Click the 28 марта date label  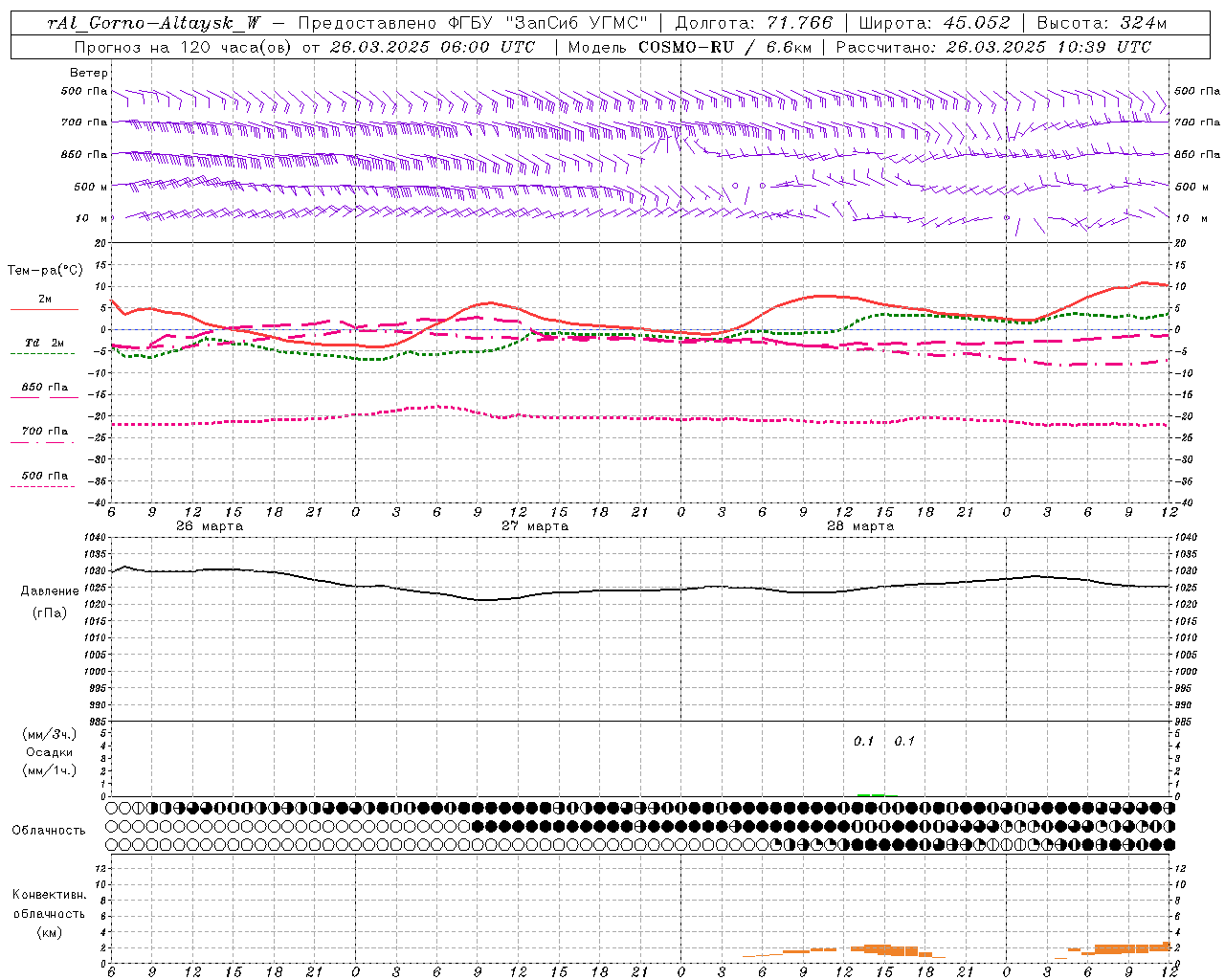tap(860, 526)
